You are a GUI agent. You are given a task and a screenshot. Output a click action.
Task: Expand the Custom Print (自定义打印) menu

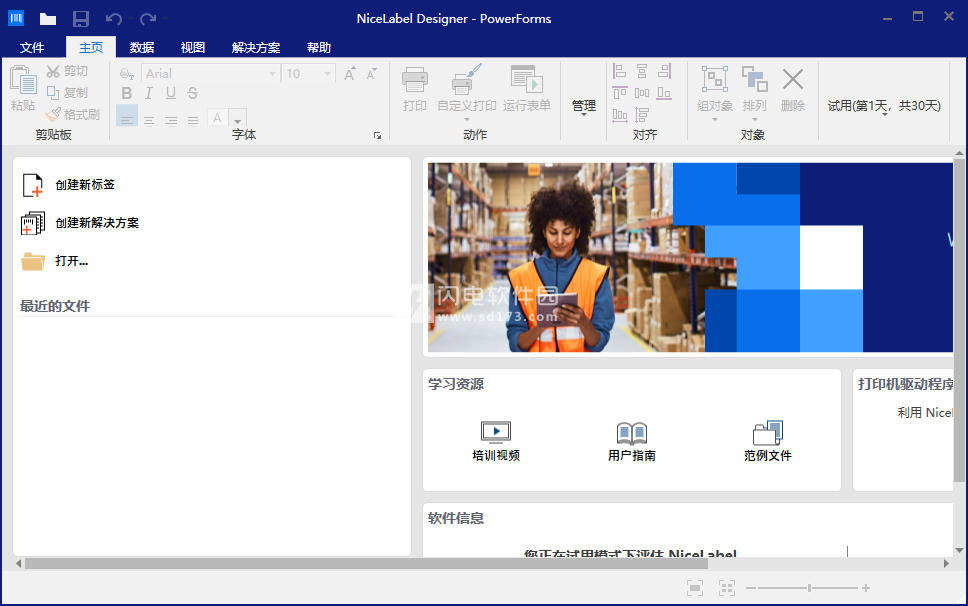[x=467, y=120]
